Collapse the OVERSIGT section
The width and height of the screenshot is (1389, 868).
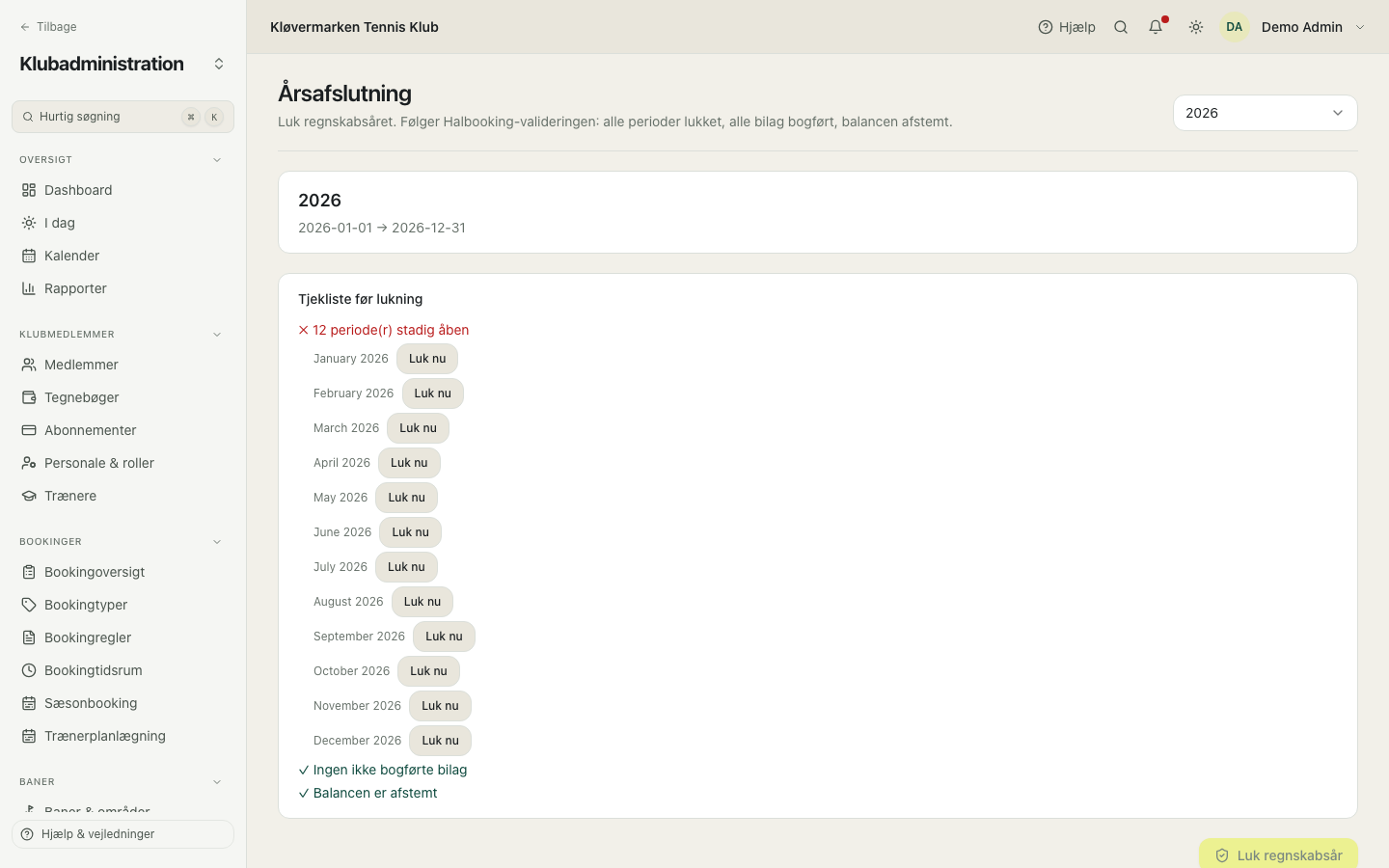point(217,160)
